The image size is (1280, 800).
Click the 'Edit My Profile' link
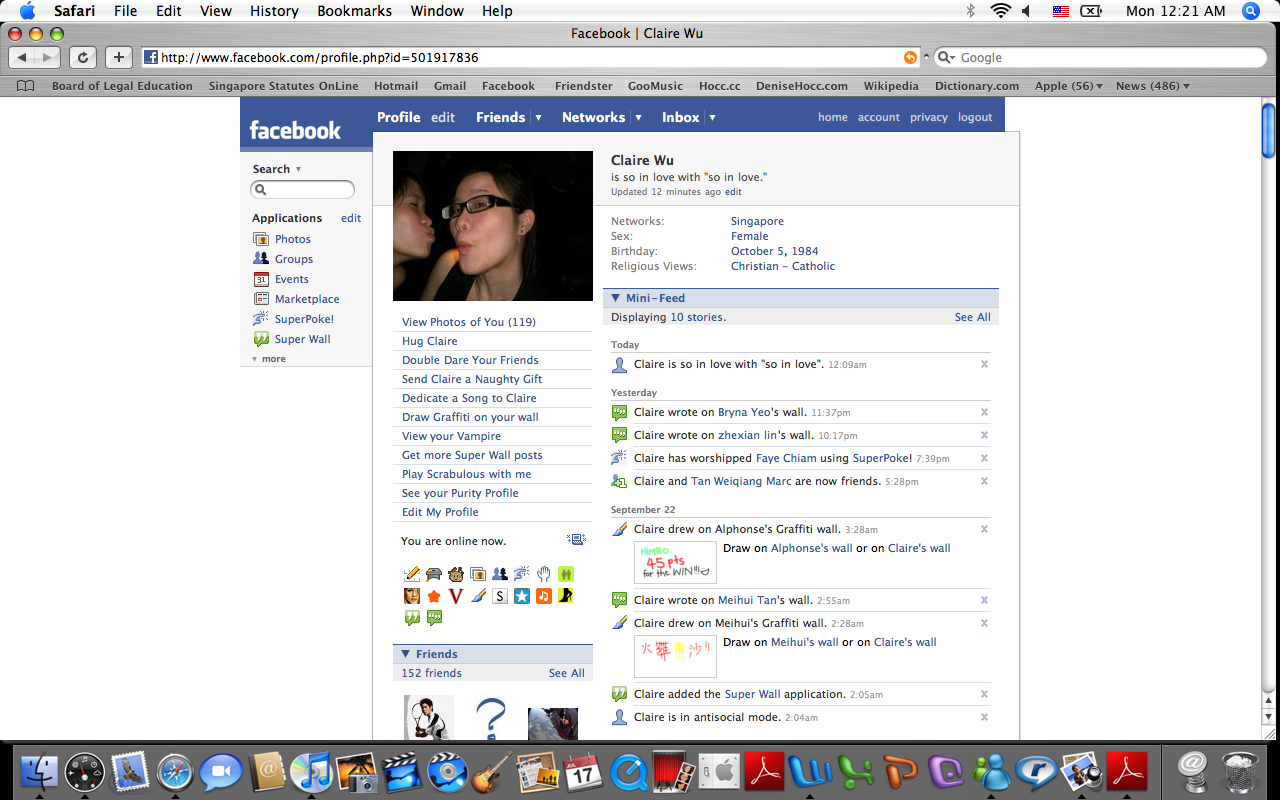click(x=440, y=512)
